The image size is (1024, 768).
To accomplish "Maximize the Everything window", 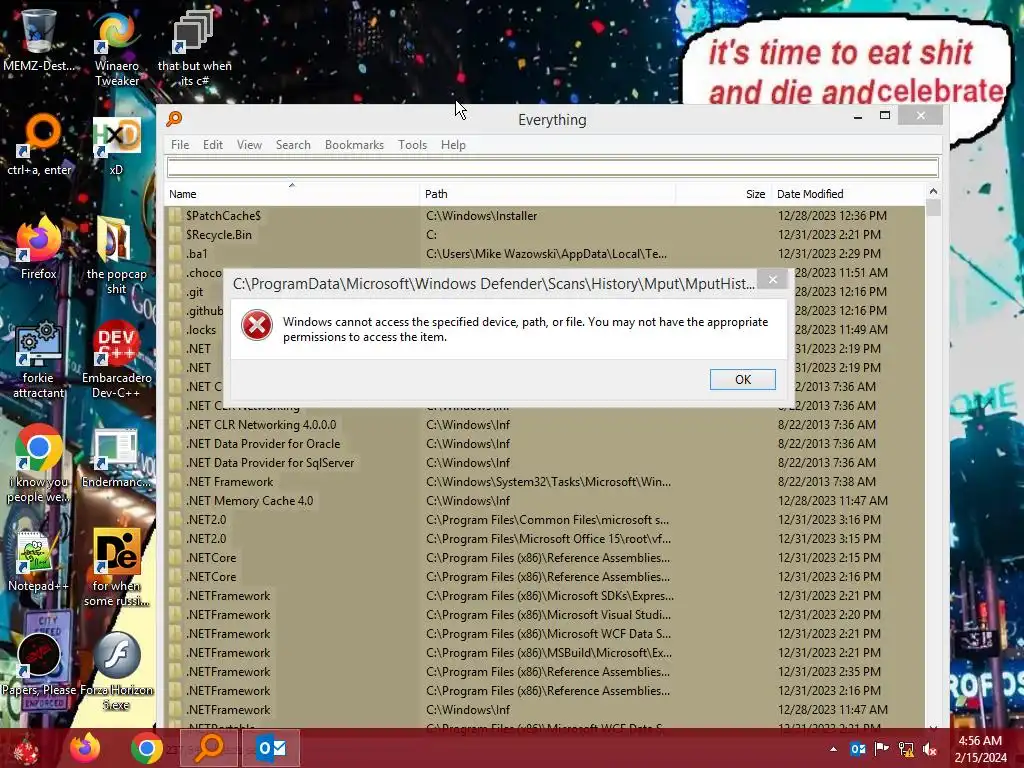I will click(x=885, y=116).
